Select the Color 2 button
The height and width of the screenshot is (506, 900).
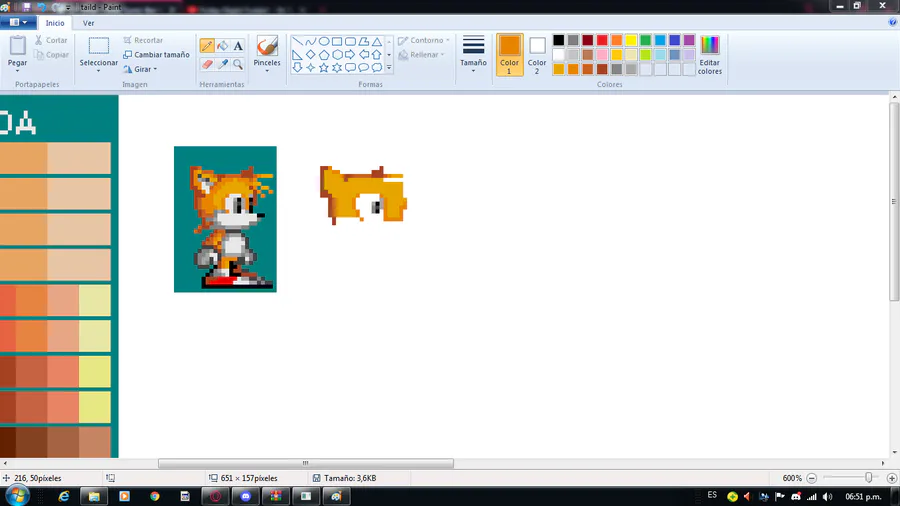tap(537, 55)
